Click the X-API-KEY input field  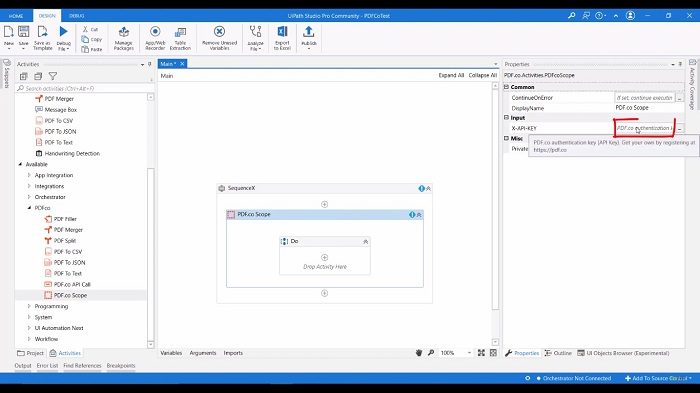point(644,128)
